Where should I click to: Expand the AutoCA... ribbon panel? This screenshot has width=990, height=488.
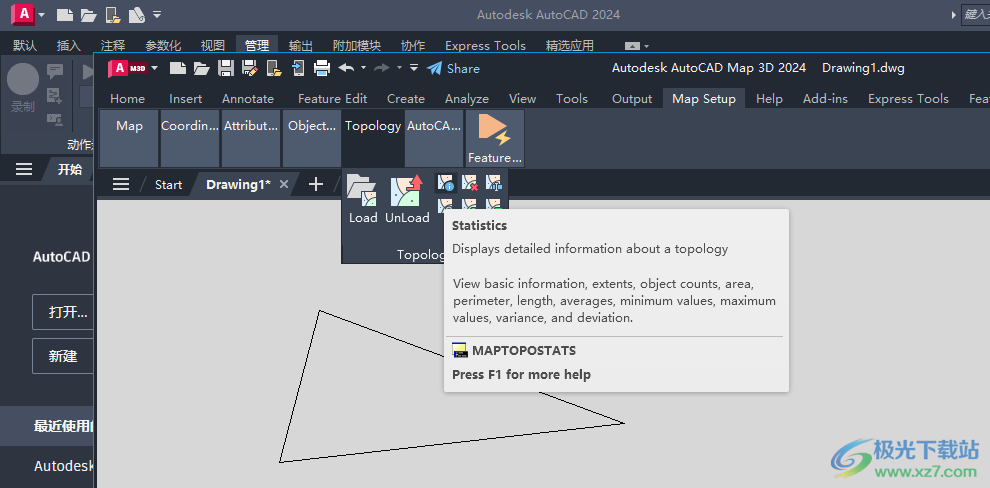tap(434, 138)
